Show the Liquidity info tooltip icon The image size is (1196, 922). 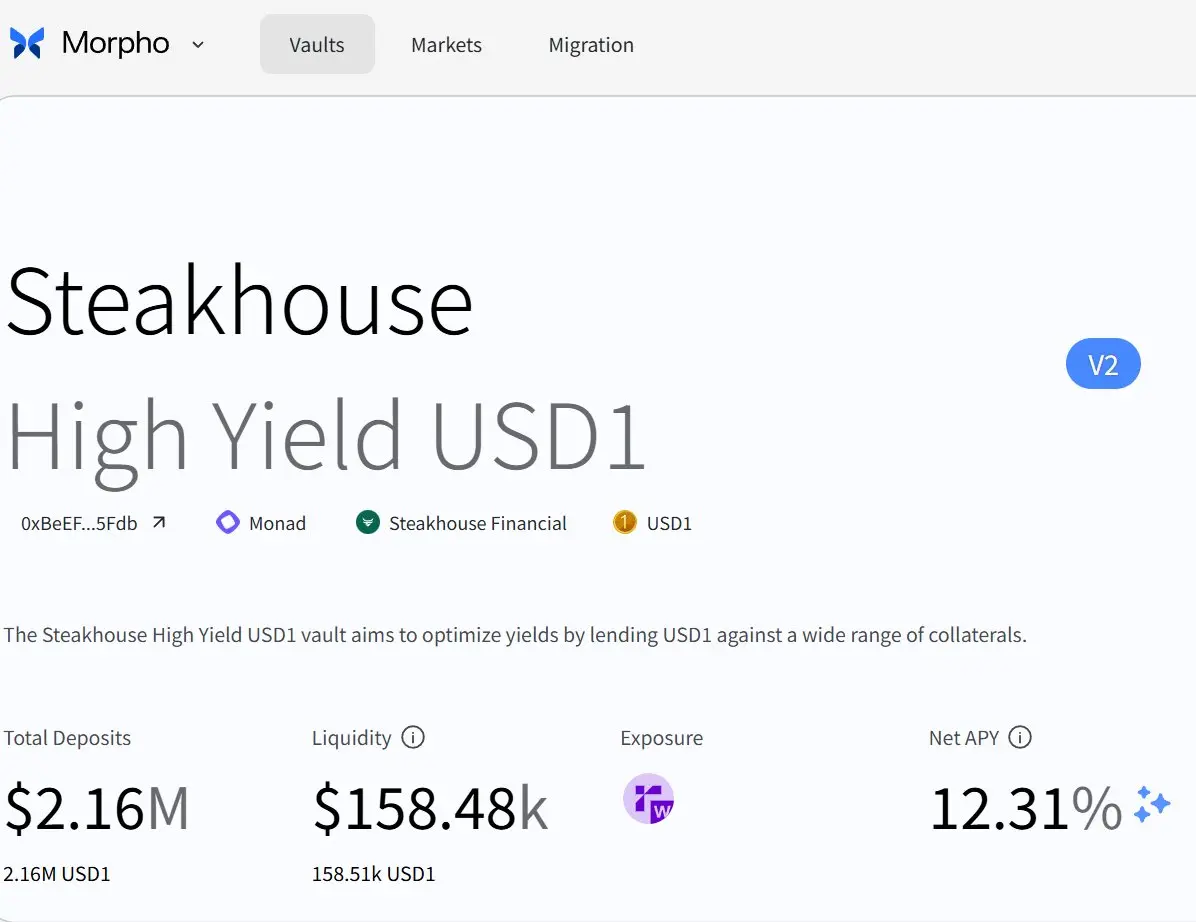click(x=413, y=737)
